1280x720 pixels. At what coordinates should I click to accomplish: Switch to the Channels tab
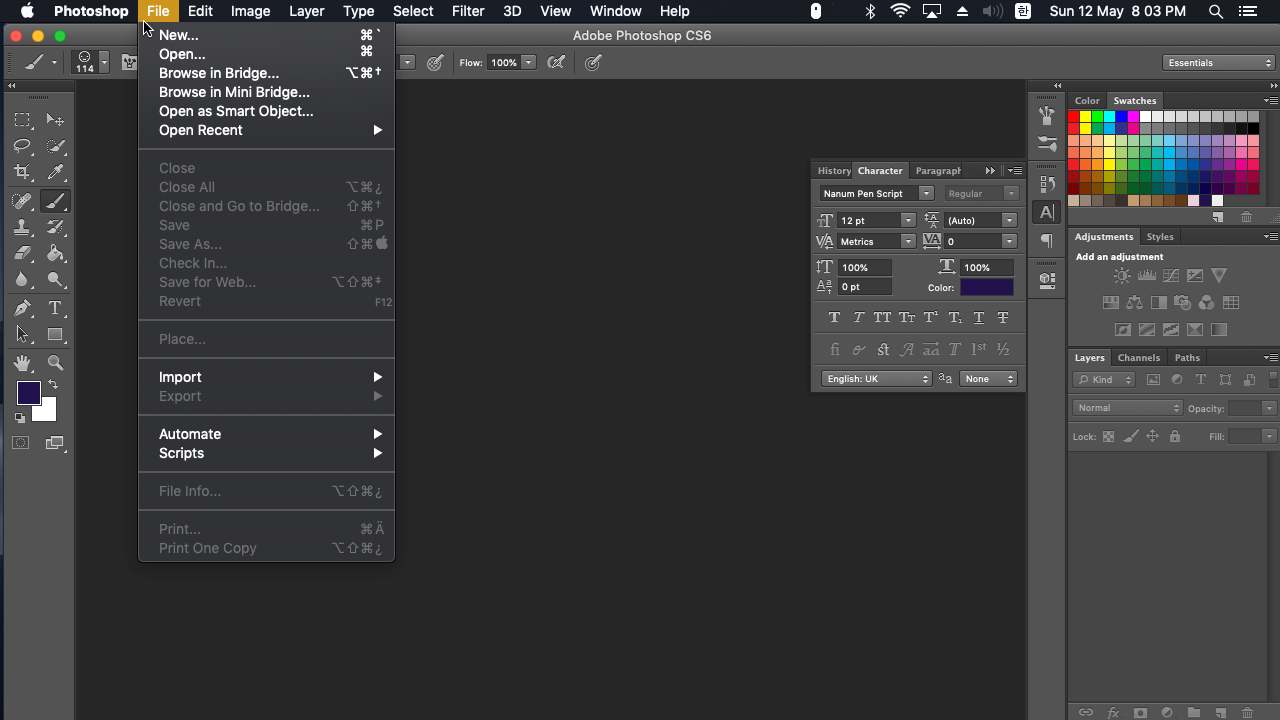pyautogui.click(x=1139, y=358)
